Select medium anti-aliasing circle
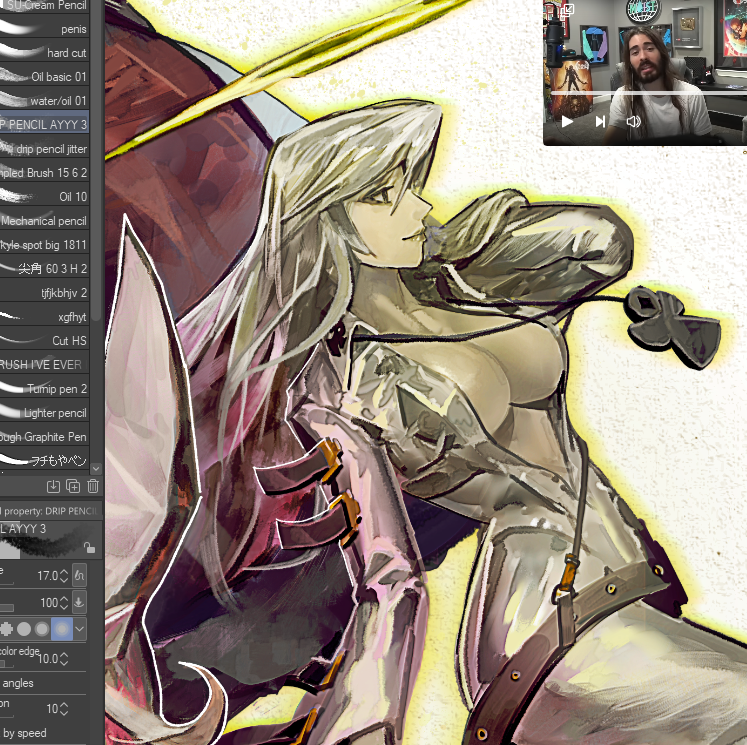The width and height of the screenshot is (747, 745). tap(42, 629)
